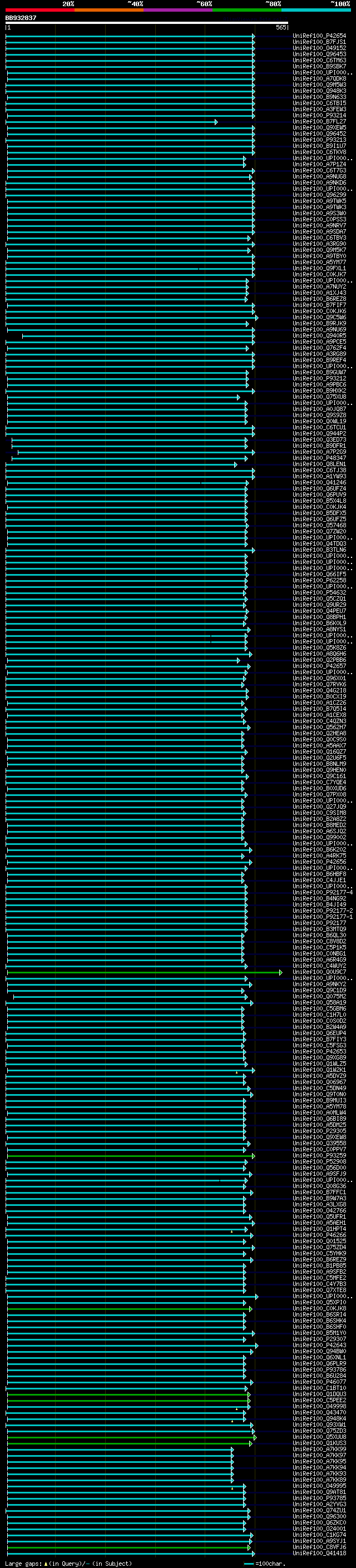Open hit UniRef100_A9NKY2
Screen dimensions: 356x1568
(x=319, y=985)
